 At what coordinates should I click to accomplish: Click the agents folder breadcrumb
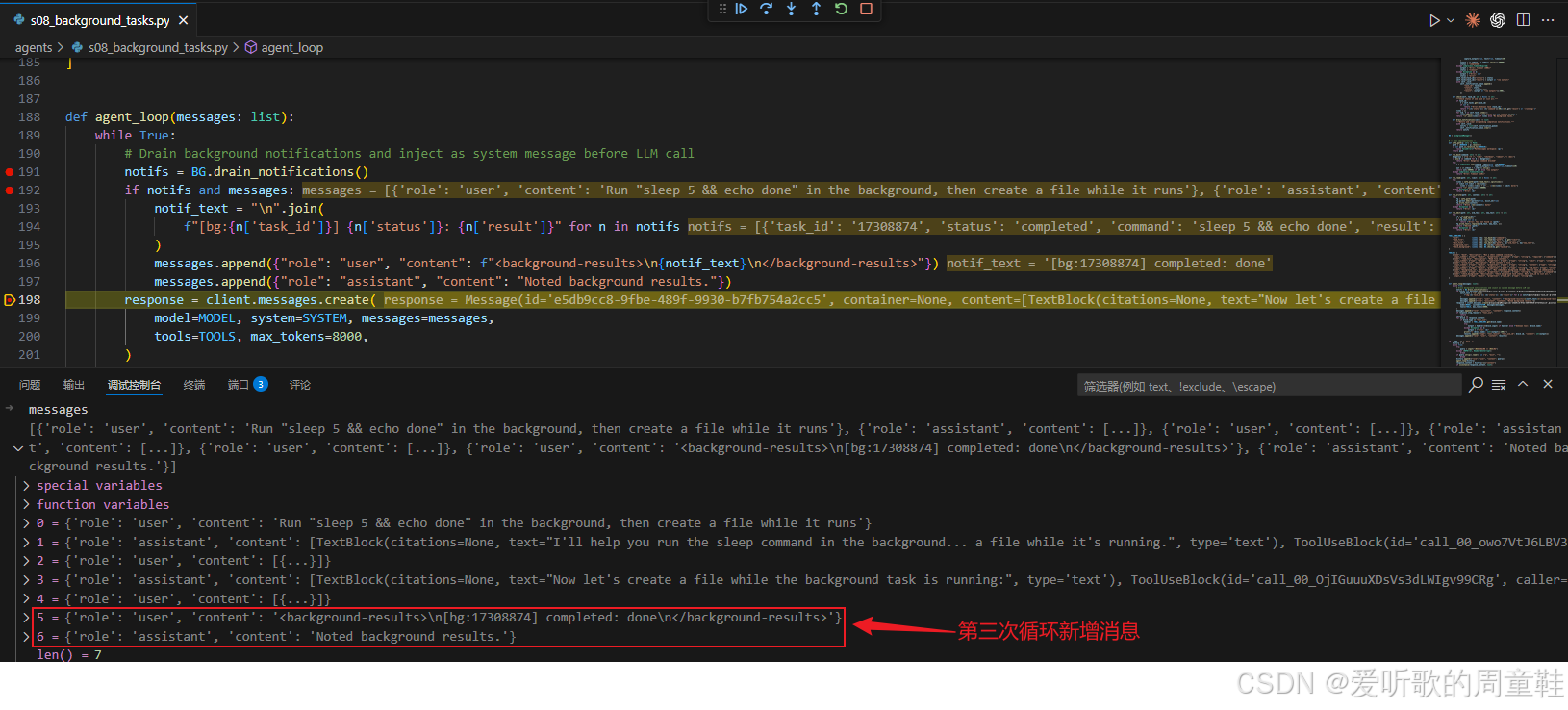pyautogui.click(x=34, y=47)
